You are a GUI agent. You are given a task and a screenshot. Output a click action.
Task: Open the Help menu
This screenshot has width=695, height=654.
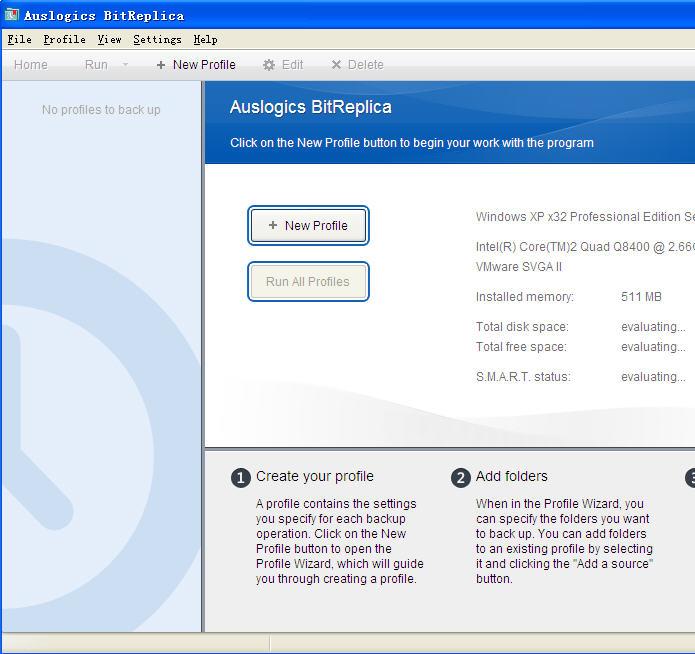pos(205,40)
